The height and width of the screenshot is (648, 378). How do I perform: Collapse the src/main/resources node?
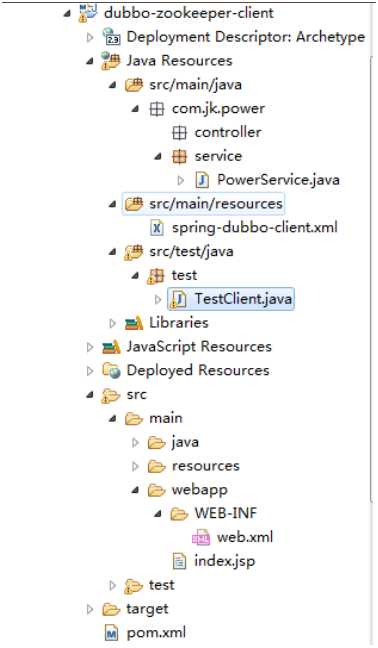click(x=112, y=205)
